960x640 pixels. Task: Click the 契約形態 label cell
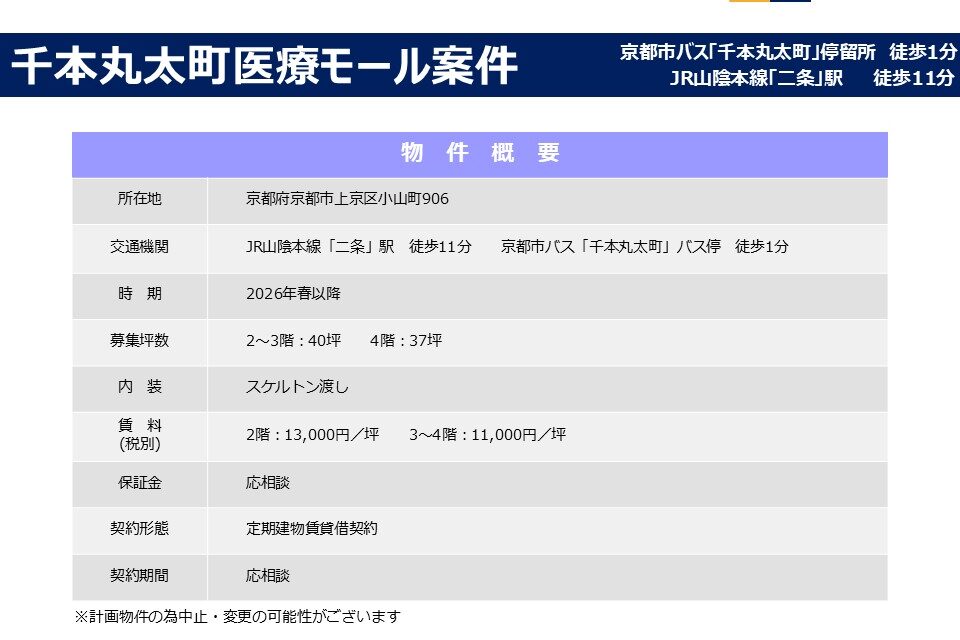(140, 530)
